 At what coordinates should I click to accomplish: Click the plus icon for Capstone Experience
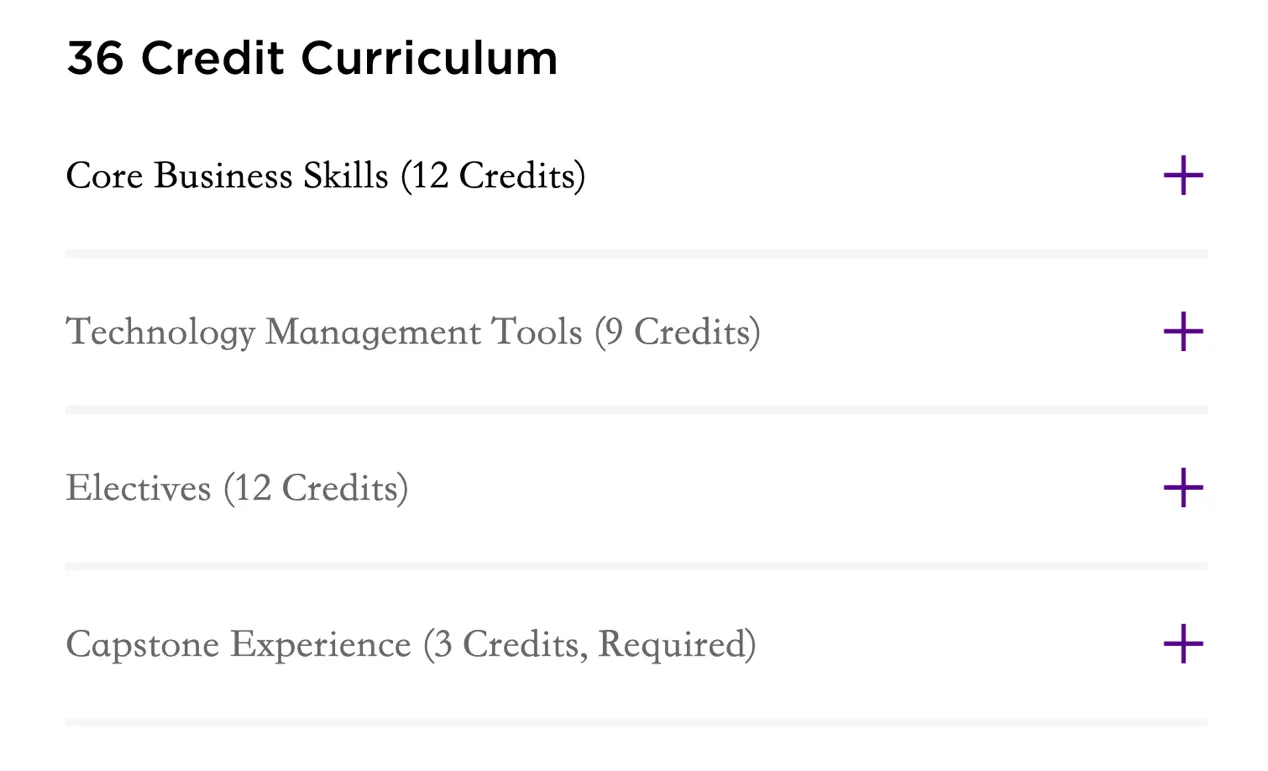click(1183, 644)
